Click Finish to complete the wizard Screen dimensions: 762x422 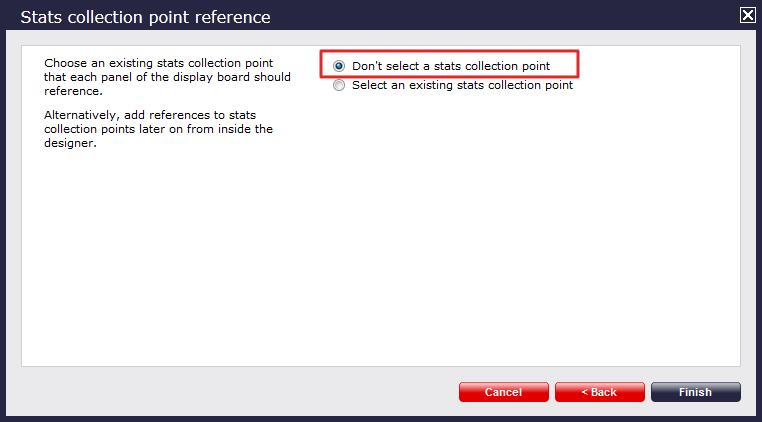pos(696,392)
